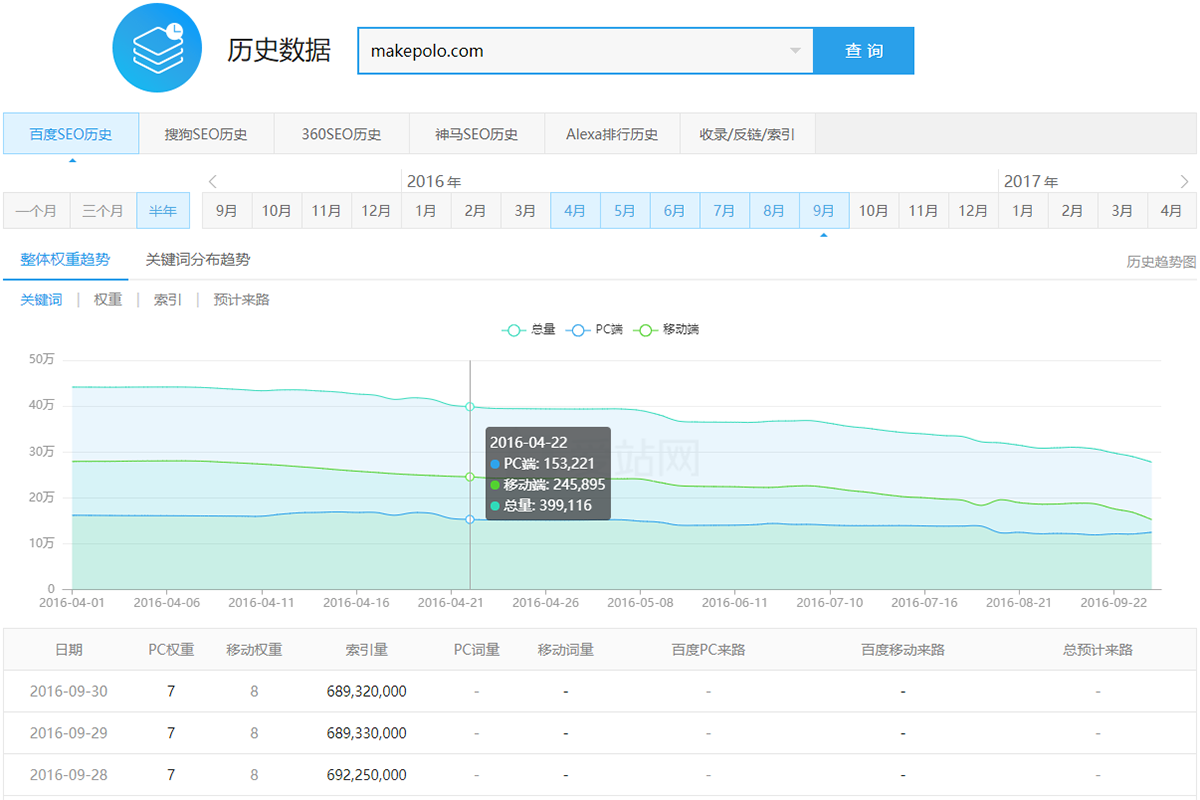
Task: Toggle the 总量 legend series
Action: click(530, 330)
